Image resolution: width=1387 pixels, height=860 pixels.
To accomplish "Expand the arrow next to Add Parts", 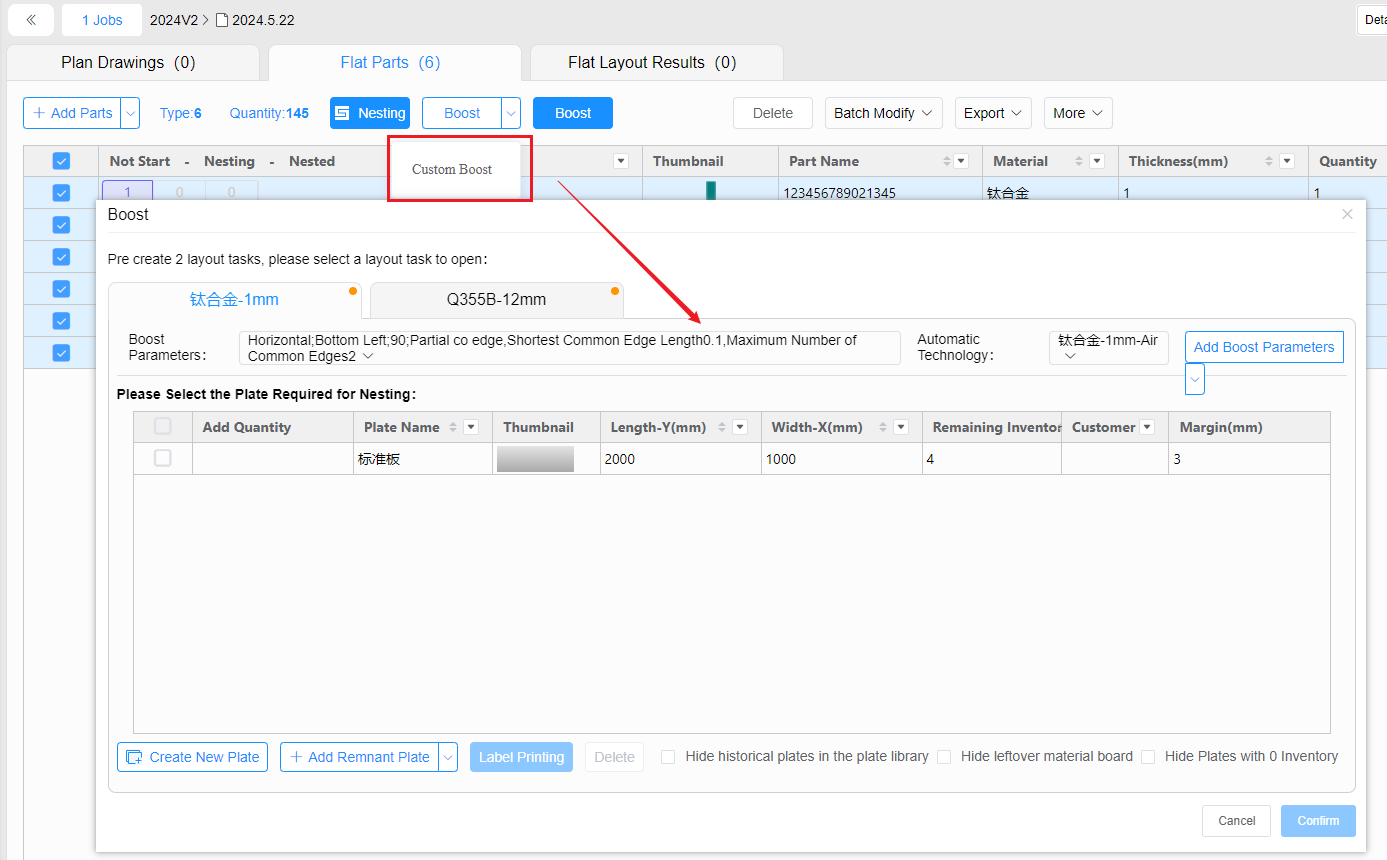I will click(x=130, y=113).
